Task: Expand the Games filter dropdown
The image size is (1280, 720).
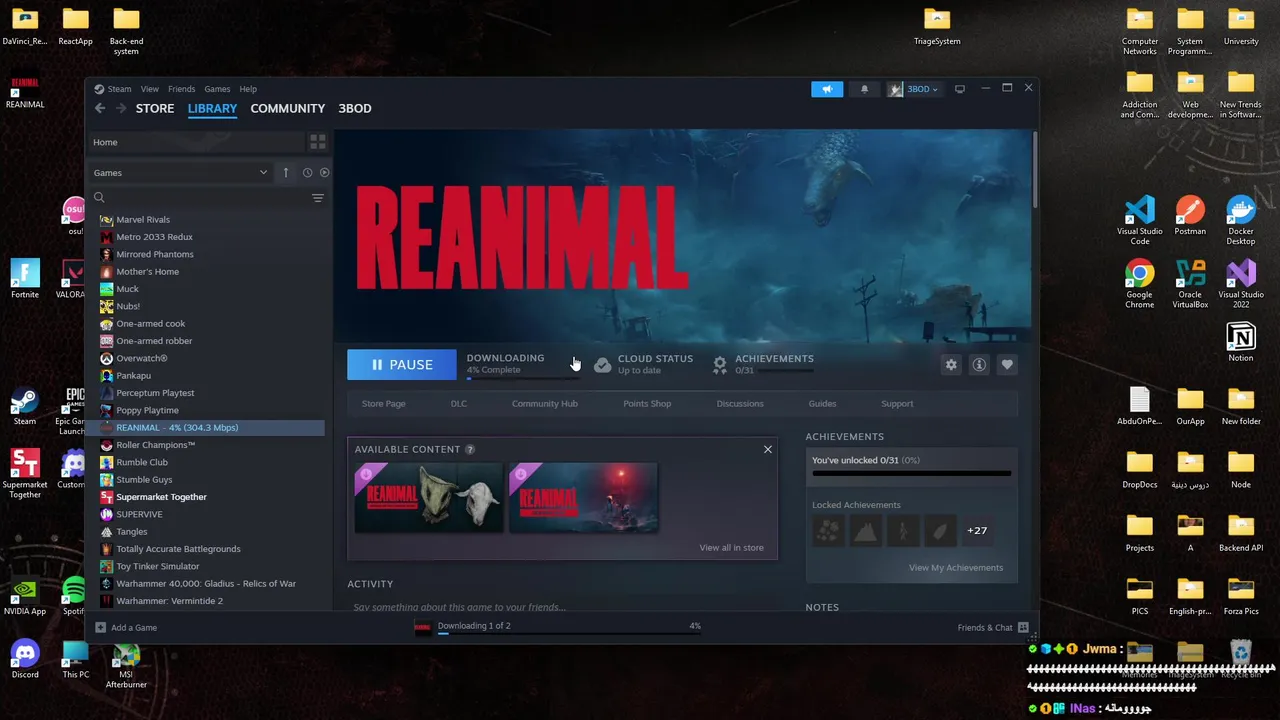Action: pos(181,172)
